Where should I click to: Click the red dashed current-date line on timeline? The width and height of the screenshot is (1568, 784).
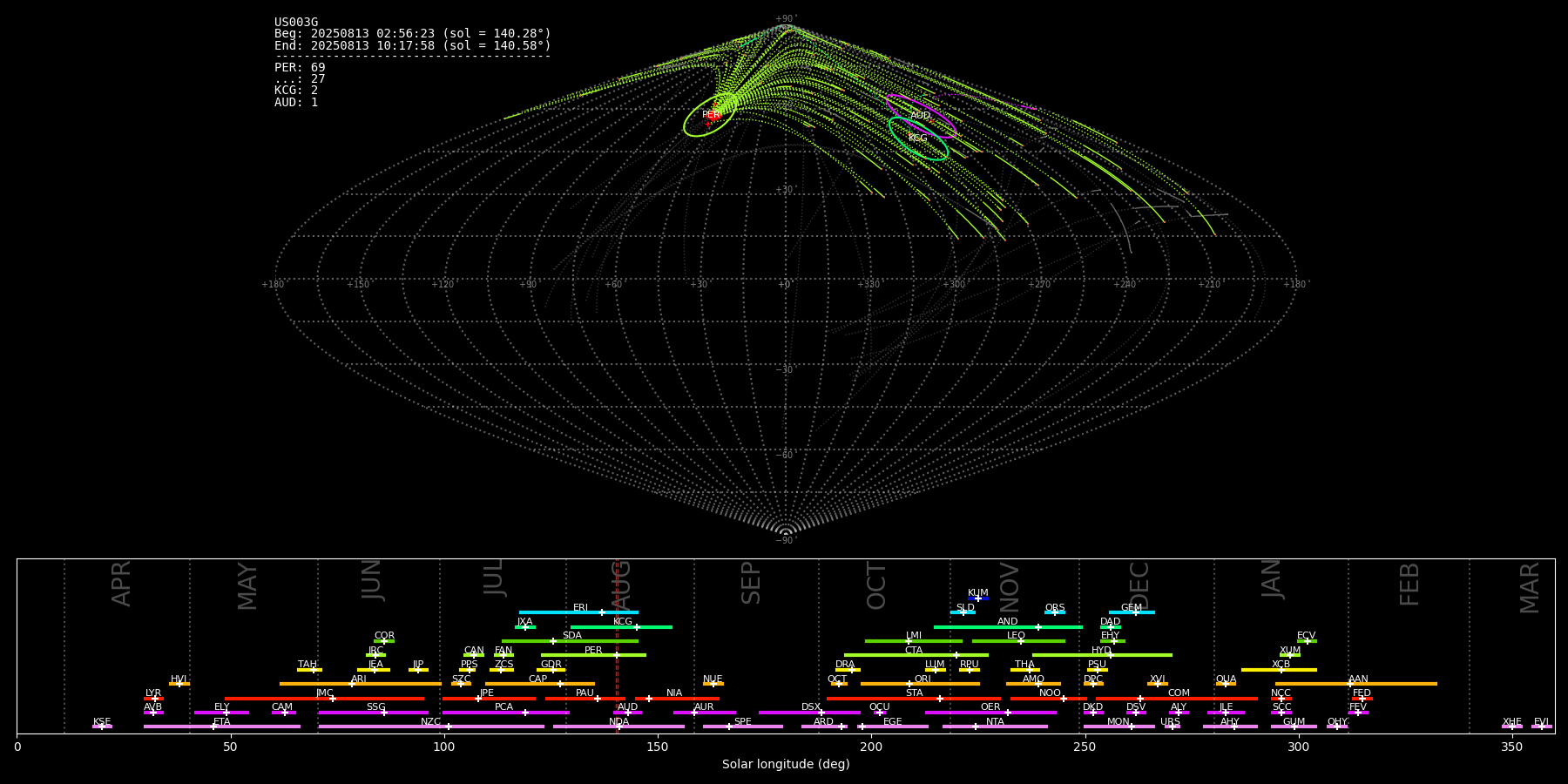point(617,645)
